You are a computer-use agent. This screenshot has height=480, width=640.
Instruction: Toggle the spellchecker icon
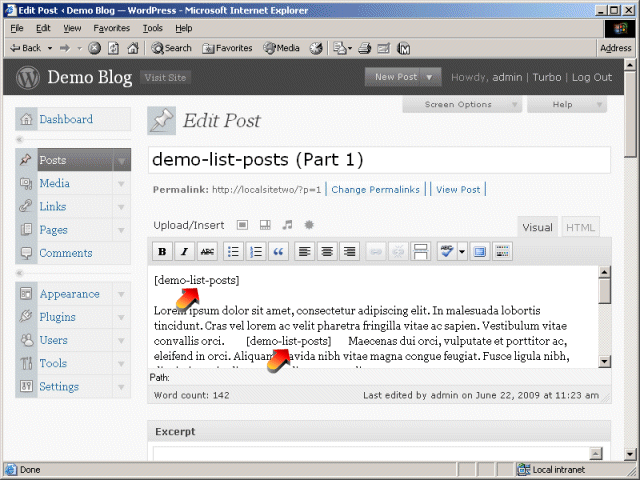click(447, 251)
